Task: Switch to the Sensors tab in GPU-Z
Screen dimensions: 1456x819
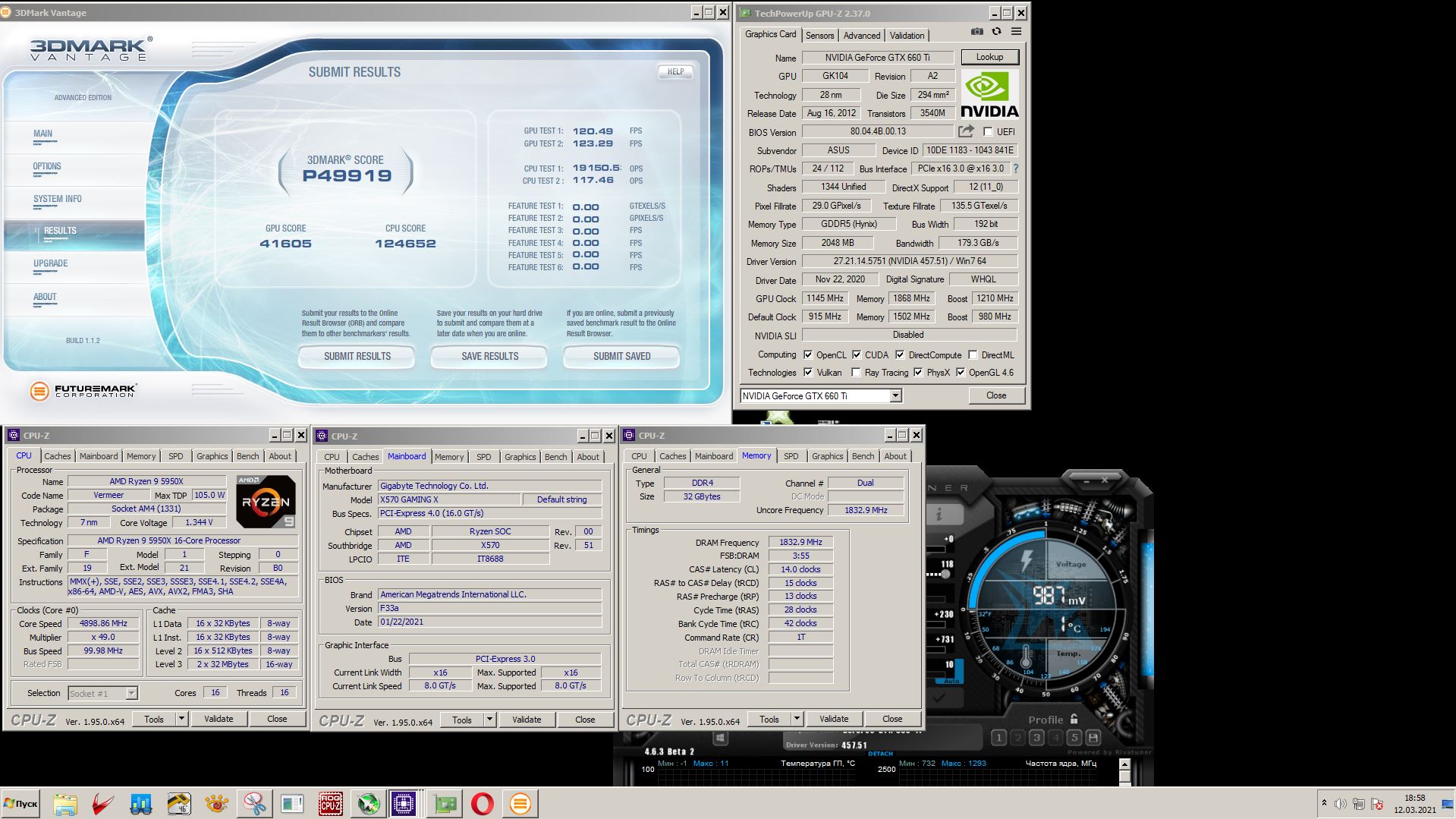Action: click(x=819, y=35)
